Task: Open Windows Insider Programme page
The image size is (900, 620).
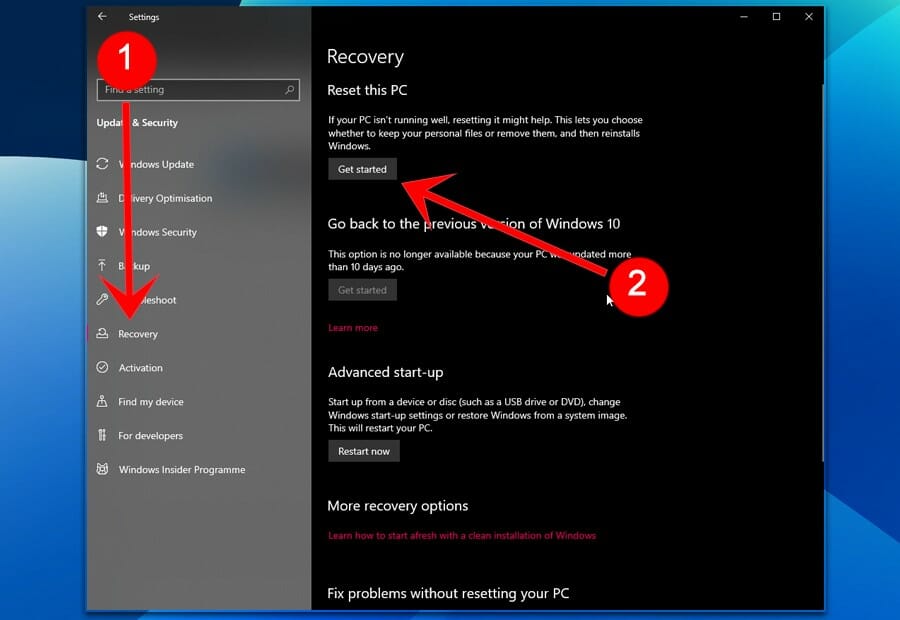Action: click(199, 469)
